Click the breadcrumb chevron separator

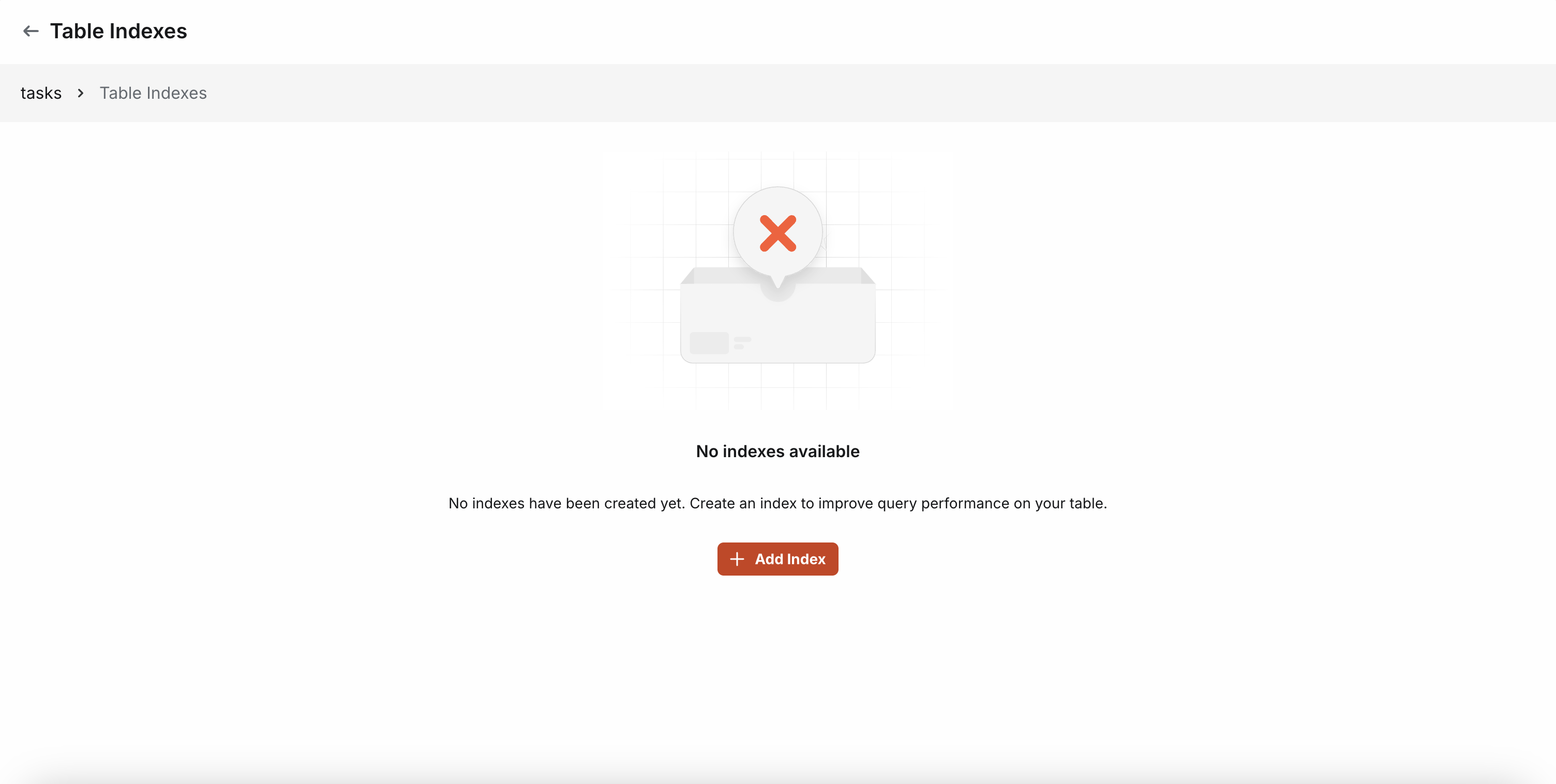[x=80, y=93]
